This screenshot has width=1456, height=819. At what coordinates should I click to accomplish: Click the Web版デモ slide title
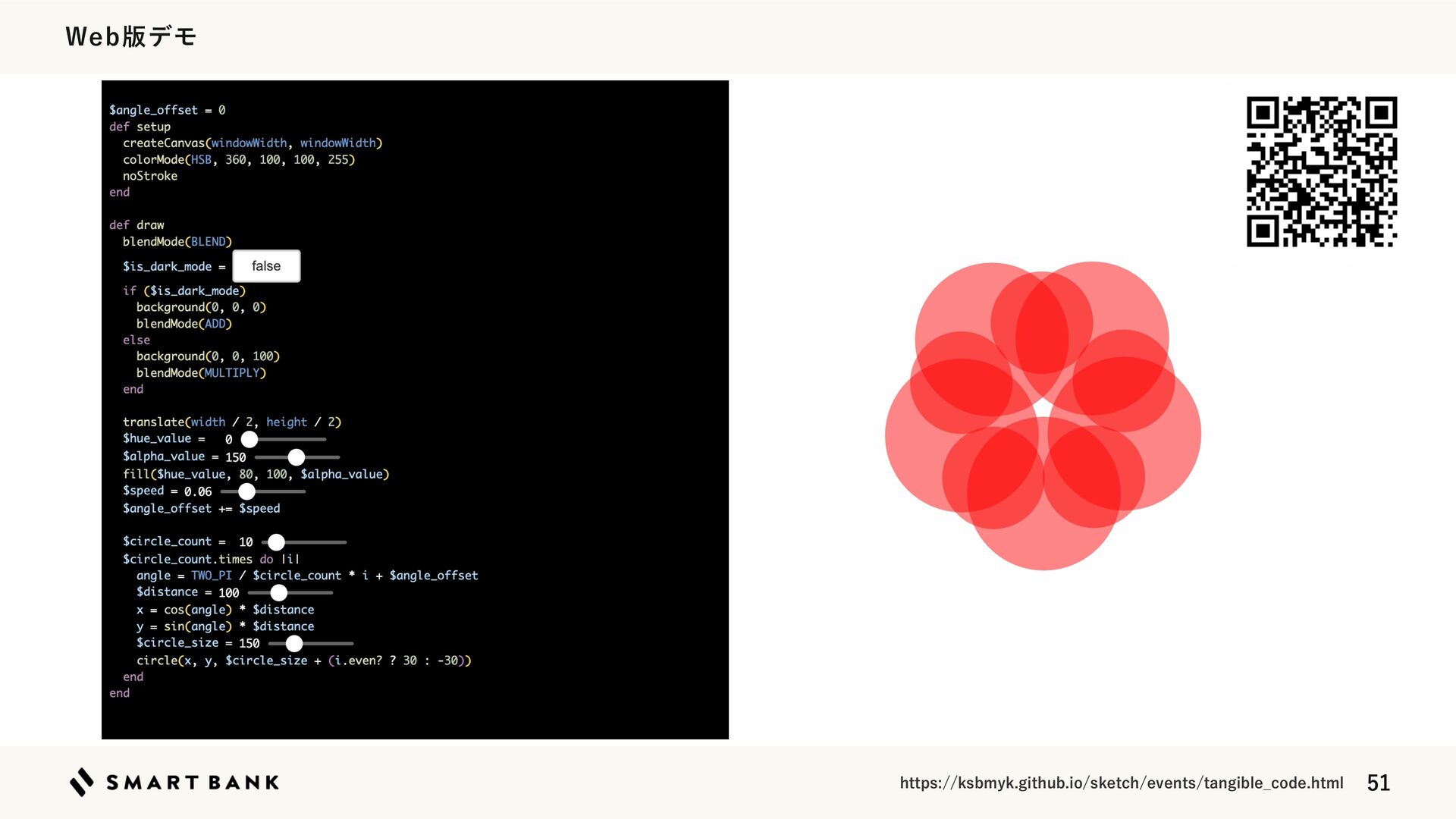click(x=130, y=36)
